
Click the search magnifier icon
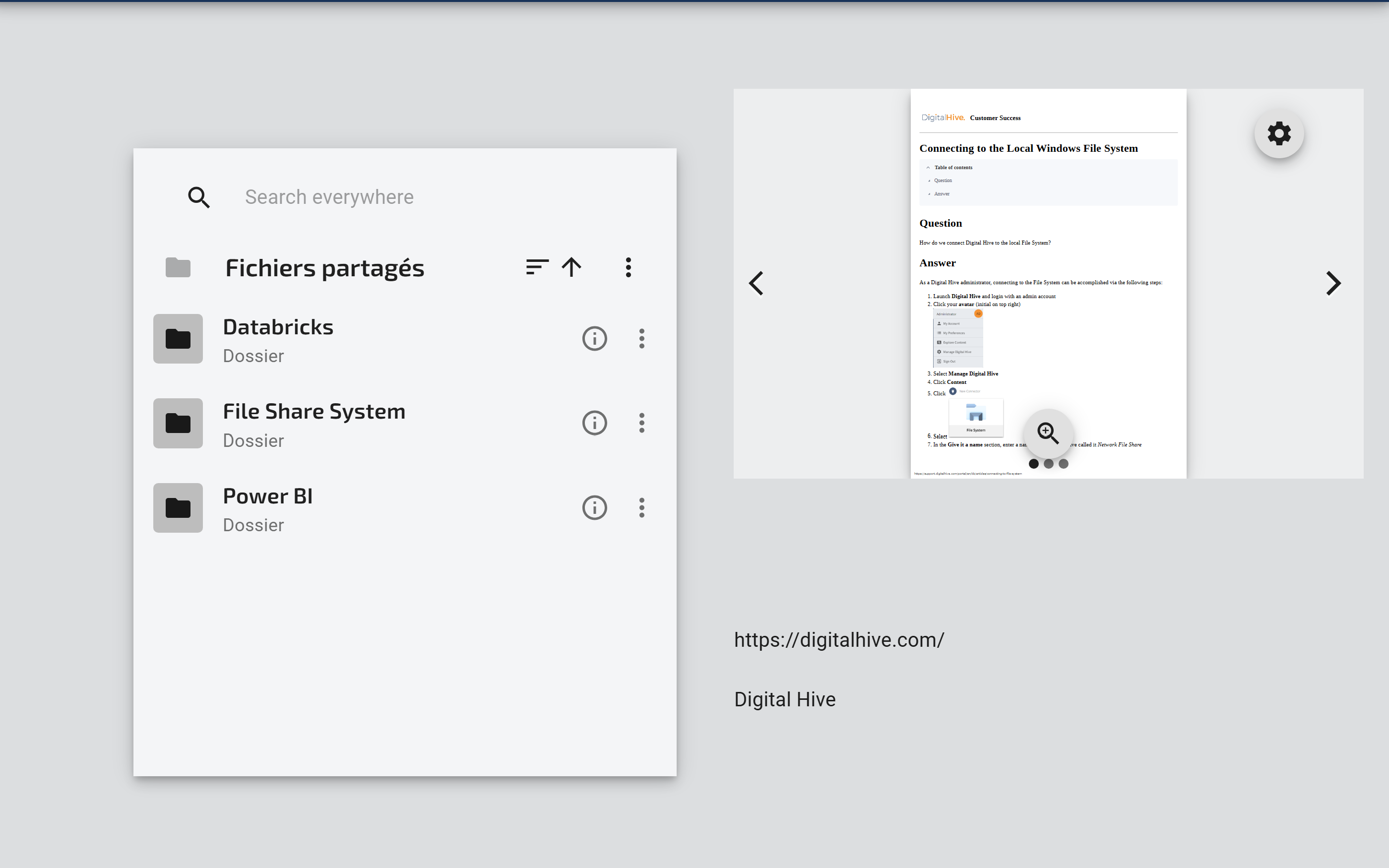tap(198, 197)
